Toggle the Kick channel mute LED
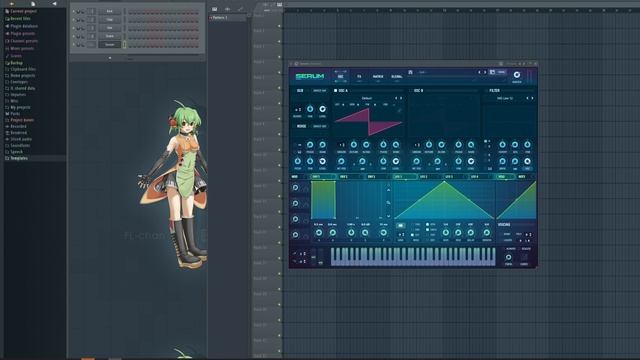This screenshot has width=640, height=360. tap(74, 11)
